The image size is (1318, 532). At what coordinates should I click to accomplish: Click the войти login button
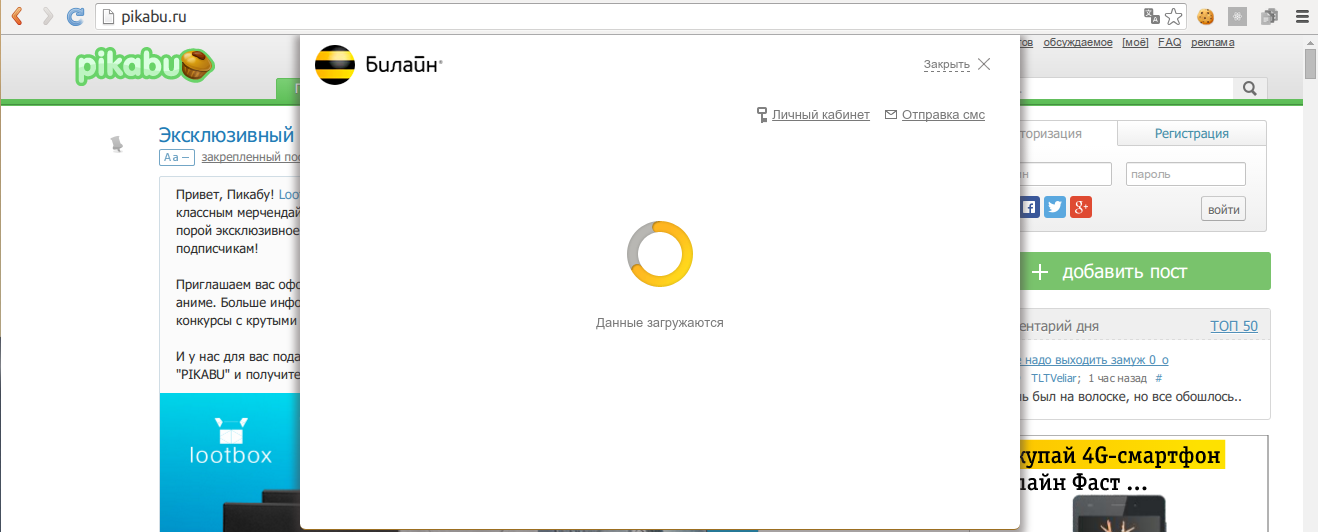tap(1224, 209)
